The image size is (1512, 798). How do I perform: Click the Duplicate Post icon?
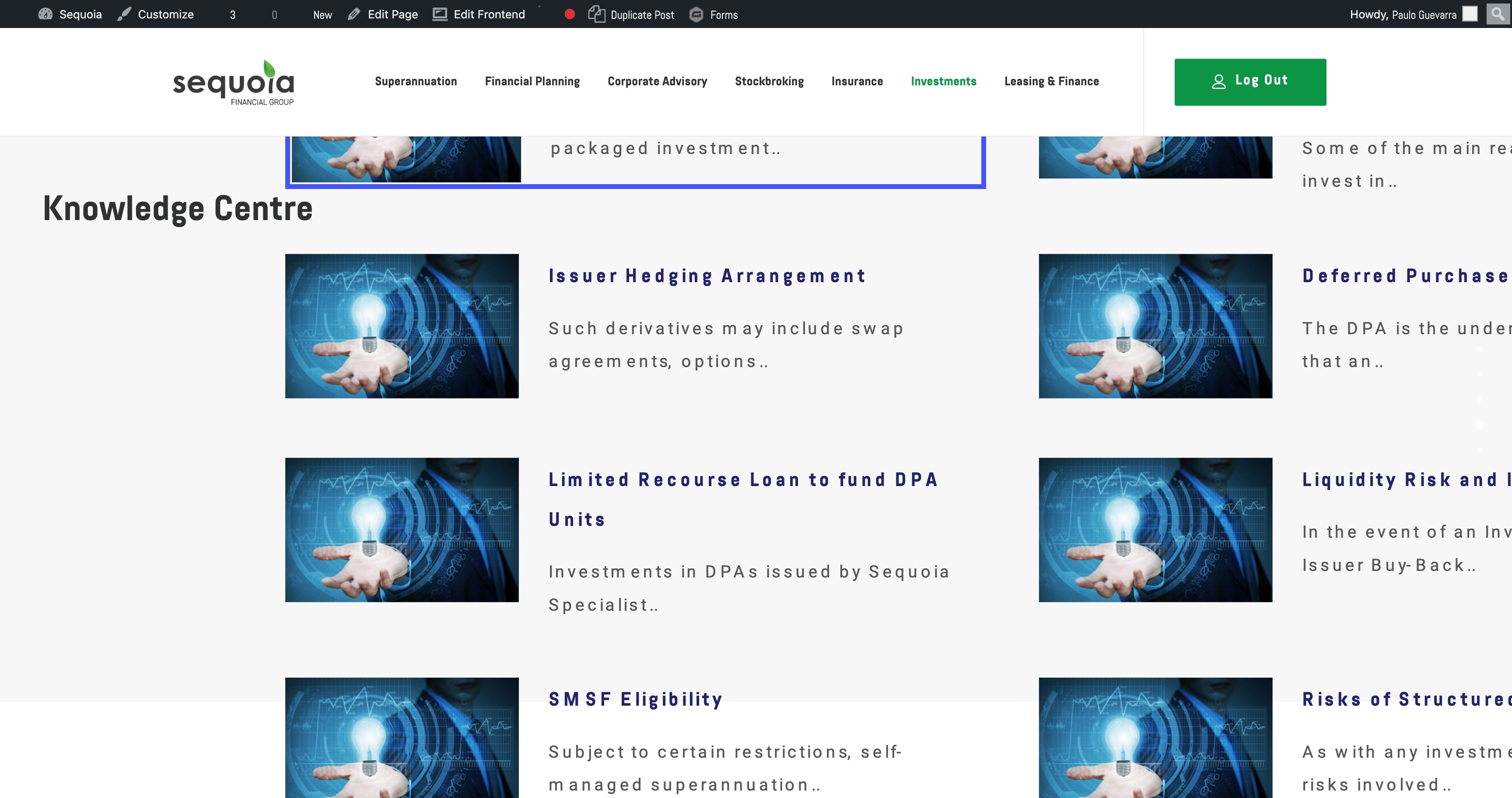point(596,14)
